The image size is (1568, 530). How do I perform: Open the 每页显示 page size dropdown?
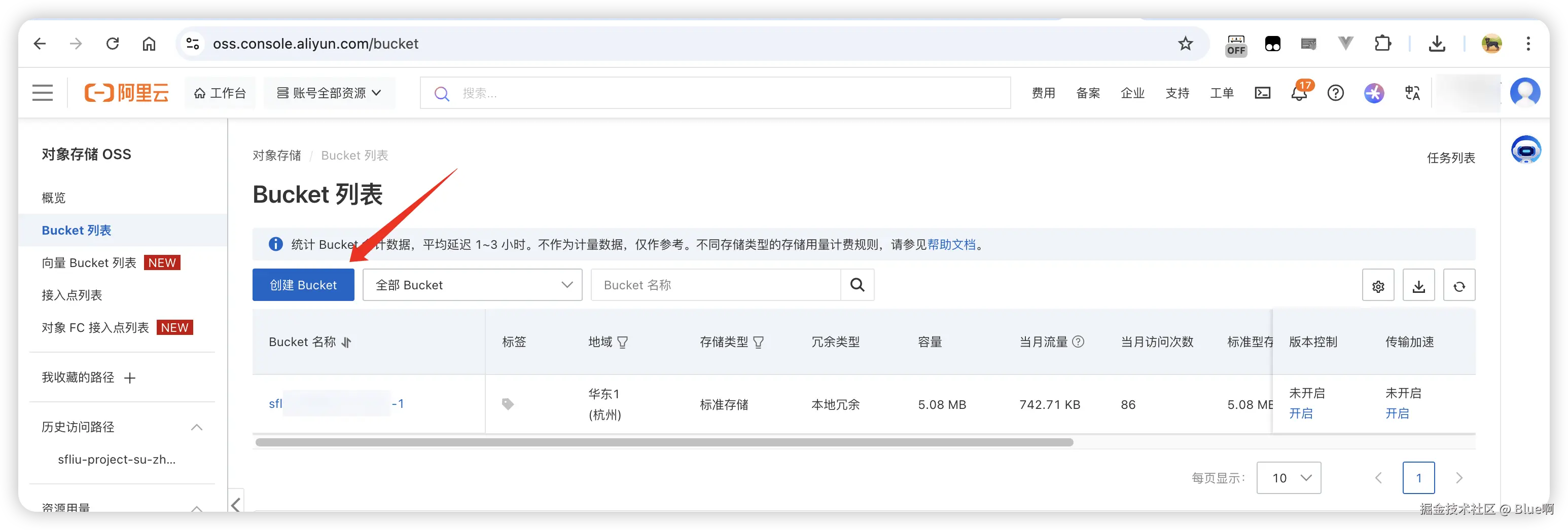pyautogui.click(x=1289, y=478)
